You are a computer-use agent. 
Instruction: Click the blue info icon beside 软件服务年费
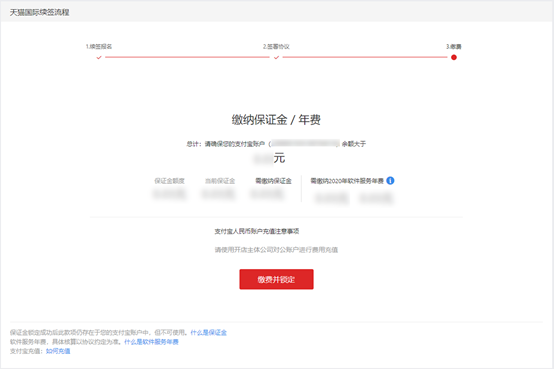(390, 181)
